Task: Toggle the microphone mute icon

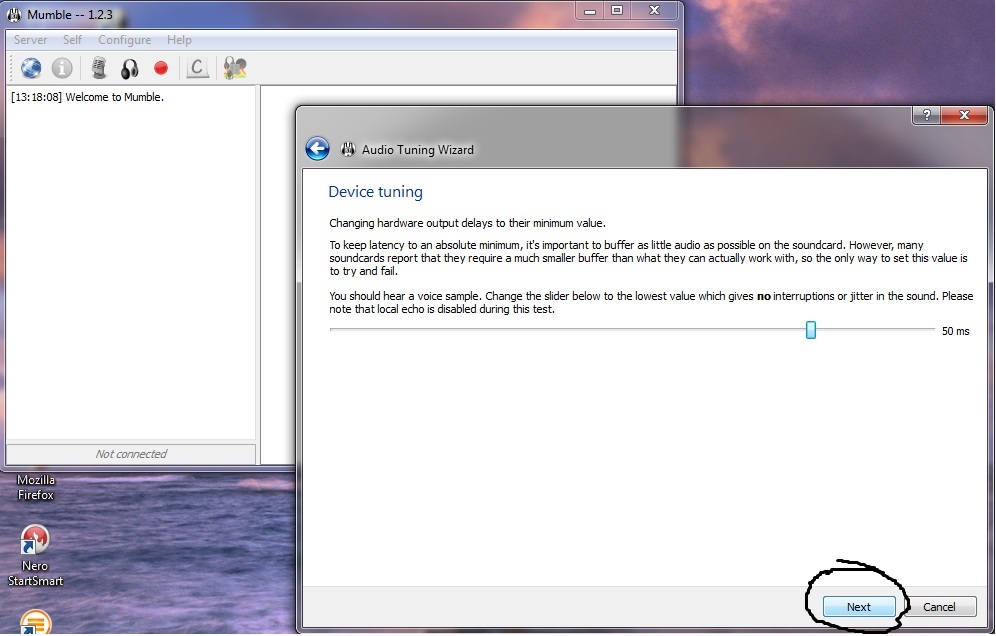Action: tap(98, 68)
